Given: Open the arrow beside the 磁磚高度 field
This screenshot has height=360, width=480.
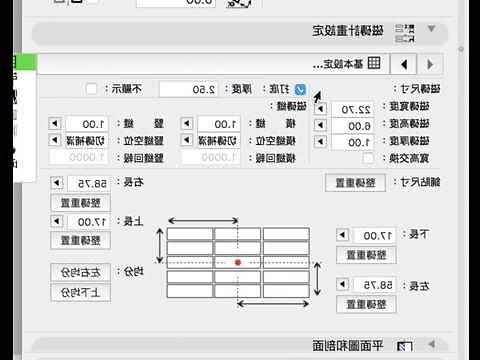Looking at the screenshot, I should click(x=321, y=125).
